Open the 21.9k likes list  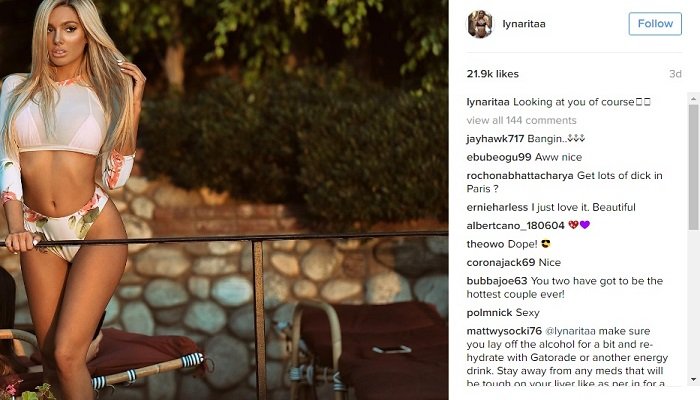pyautogui.click(x=492, y=74)
